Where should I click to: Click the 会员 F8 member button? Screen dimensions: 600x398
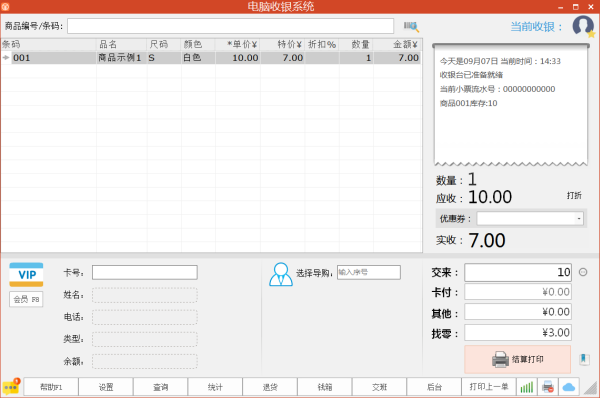click(x=26, y=299)
